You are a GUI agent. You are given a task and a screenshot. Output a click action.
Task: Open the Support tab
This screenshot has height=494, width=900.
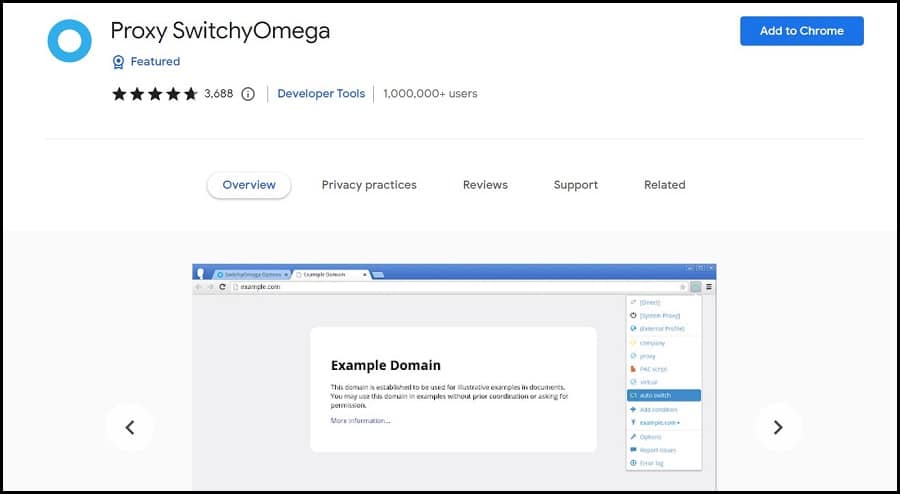pyautogui.click(x=576, y=185)
